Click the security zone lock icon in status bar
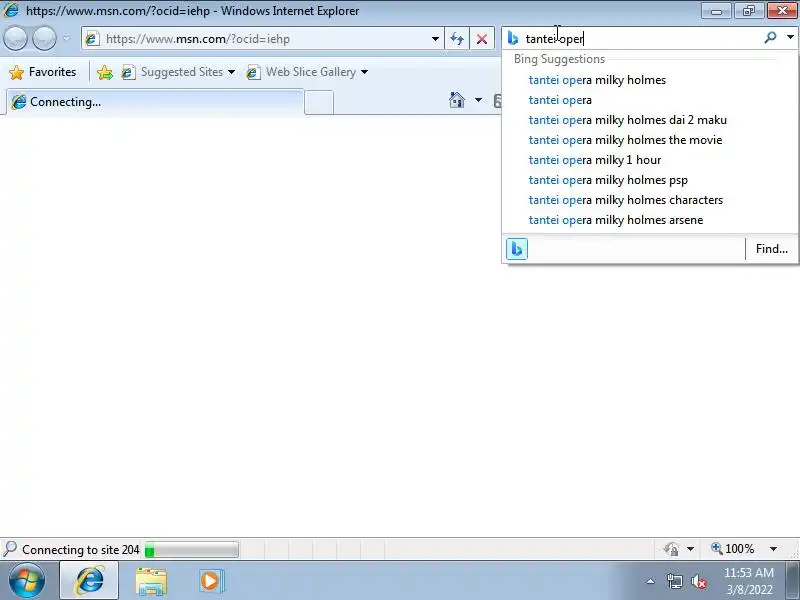This screenshot has width=800, height=600. pyautogui.click(x=671, y=549)
